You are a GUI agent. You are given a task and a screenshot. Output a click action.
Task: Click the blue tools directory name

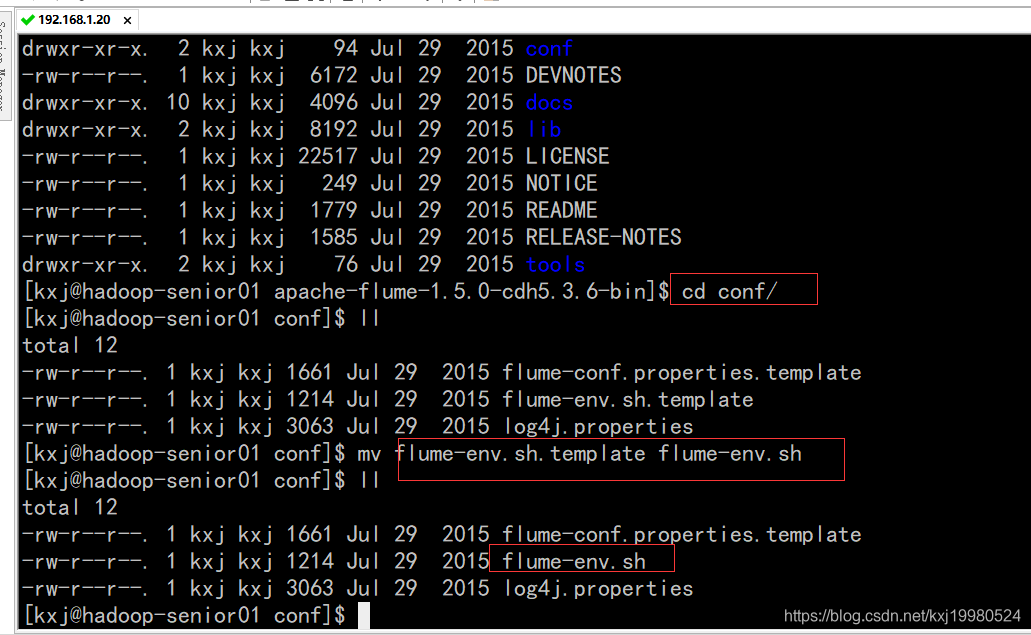coord(556,264)
